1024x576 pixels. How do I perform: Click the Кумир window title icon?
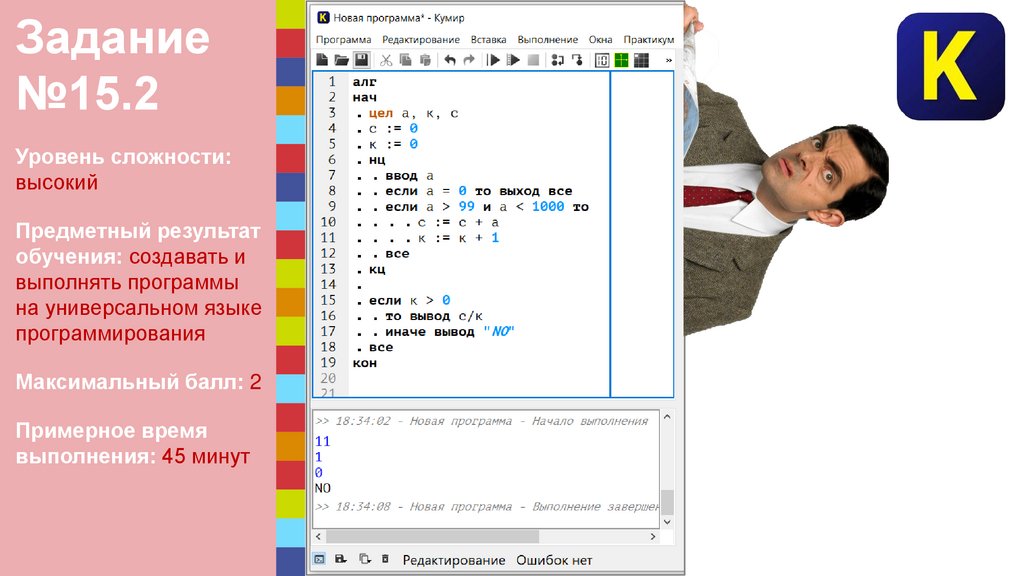click(x=323, y=18)
